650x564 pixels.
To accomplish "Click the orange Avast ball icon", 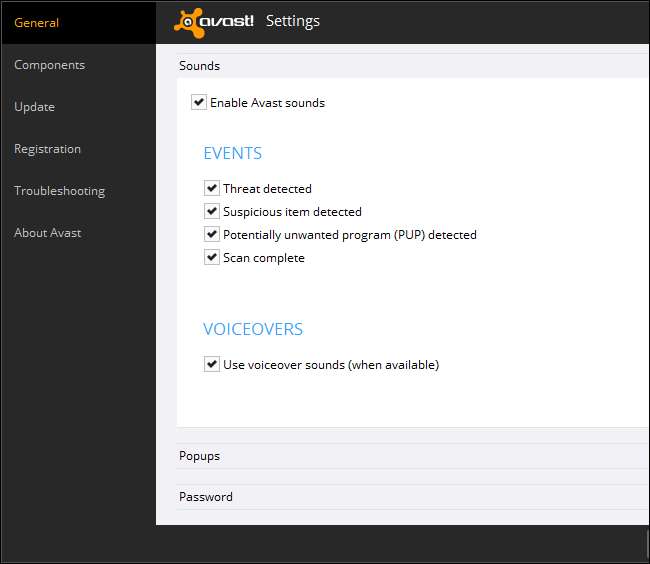I will (187, 22).
